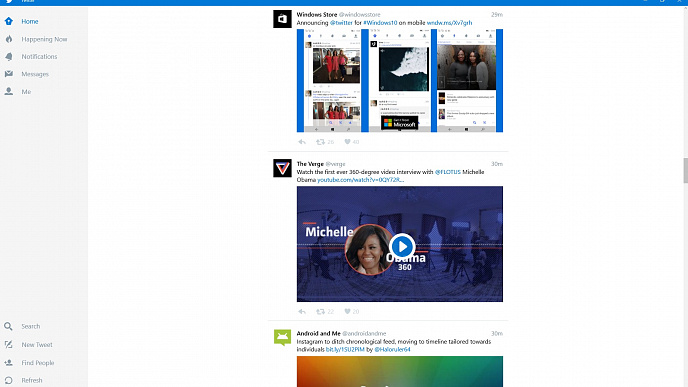Retweet the Windows Store tweet
Image resolution: width=688 pixels, height=387 pixels.
point(321,142)
